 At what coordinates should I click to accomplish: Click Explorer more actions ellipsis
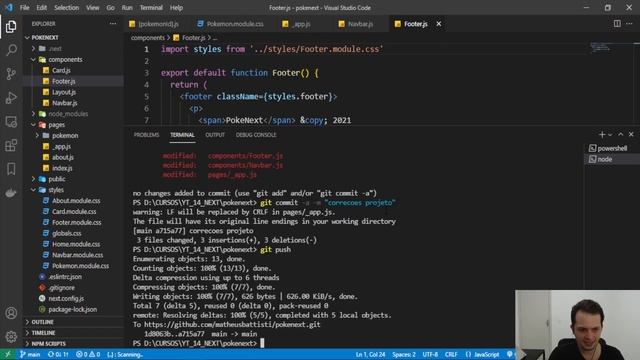coord(113,24)
